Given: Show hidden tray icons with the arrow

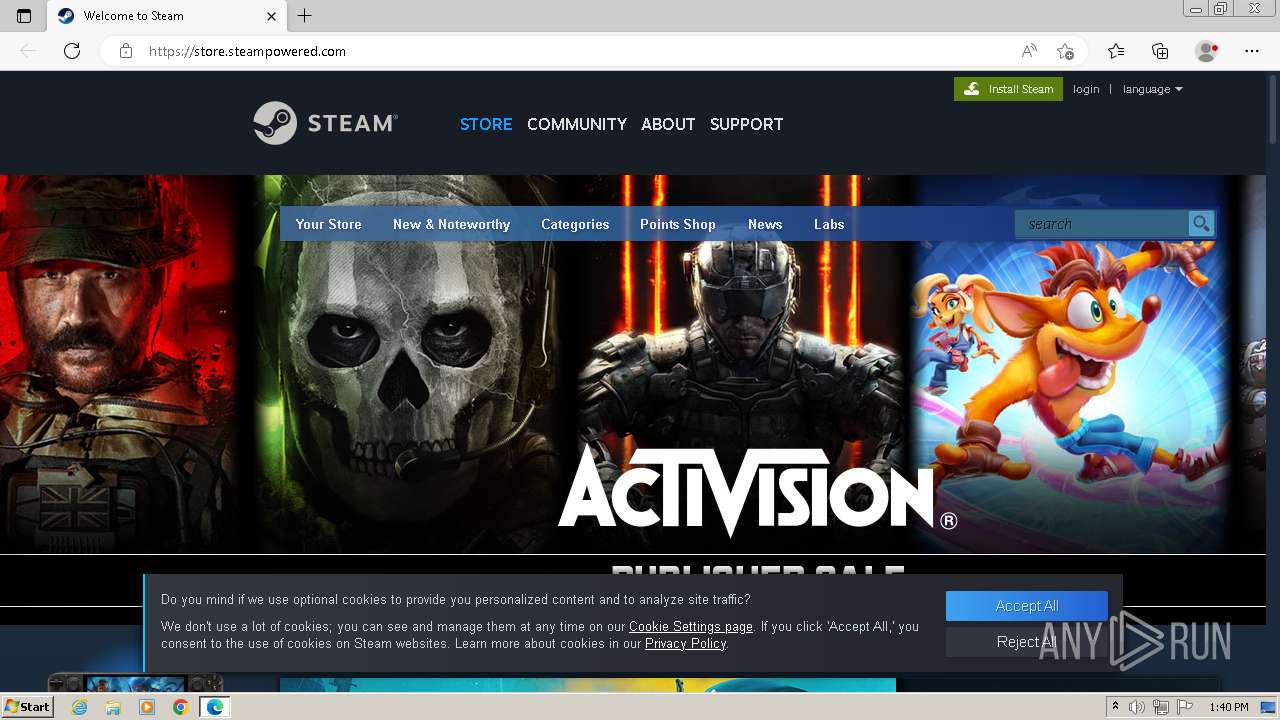Looking at the screenshot, I should [x=1115, y=707].
